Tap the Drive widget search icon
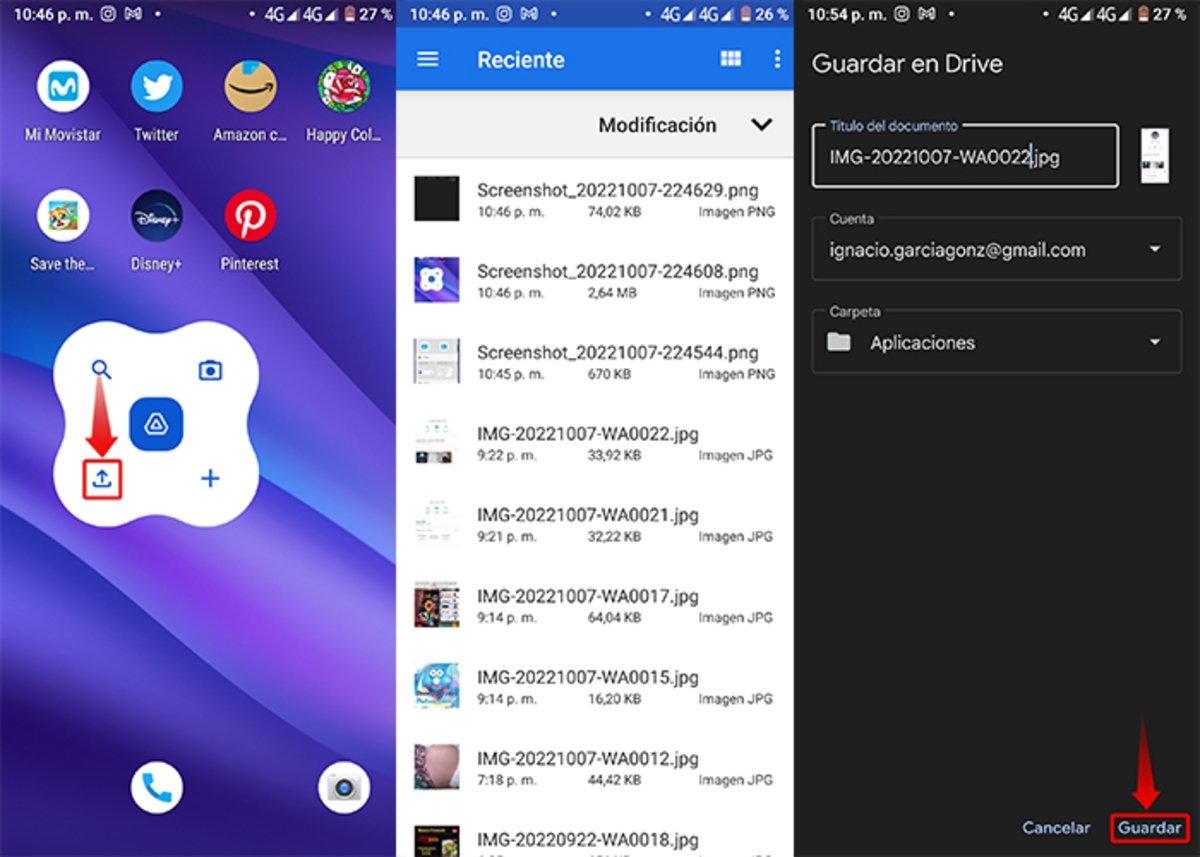1200x857 pixels. pos(101,369)
